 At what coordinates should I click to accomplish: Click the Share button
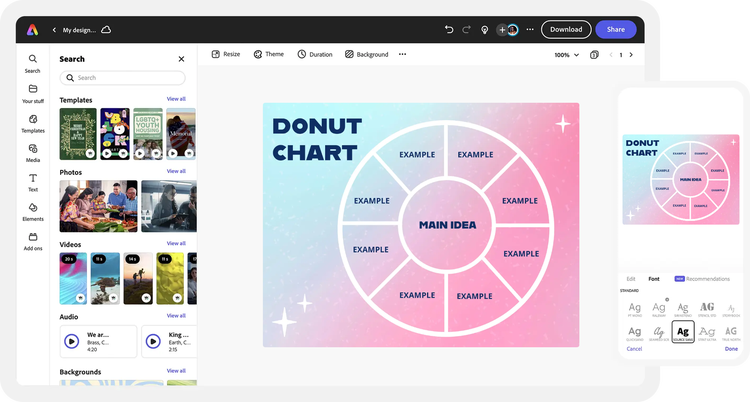[616, 30]
